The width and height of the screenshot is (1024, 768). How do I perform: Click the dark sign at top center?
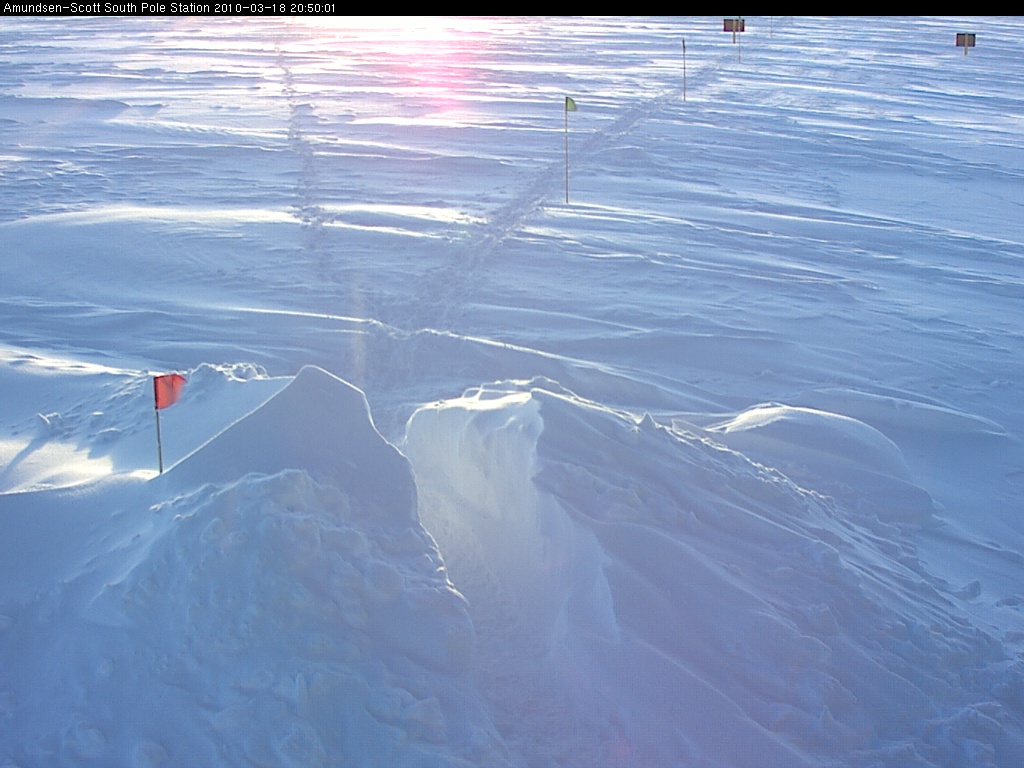(734, 26)
